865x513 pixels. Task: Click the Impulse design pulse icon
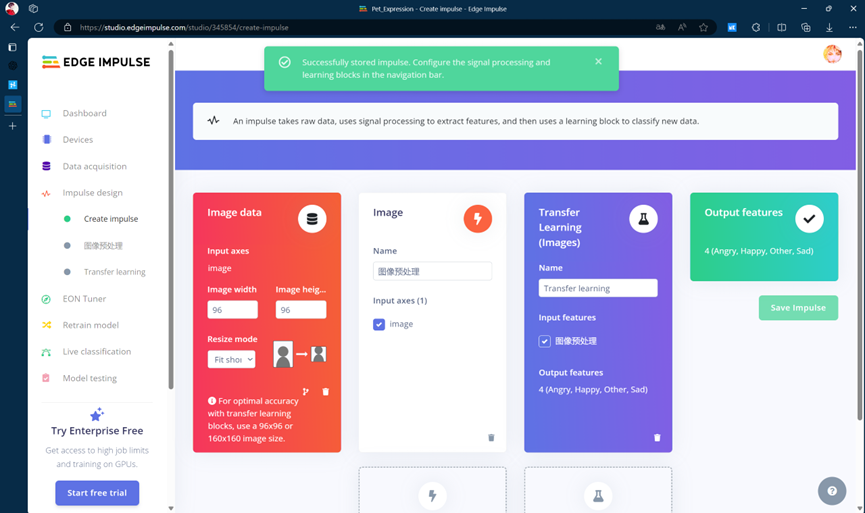tap(46, 193)
